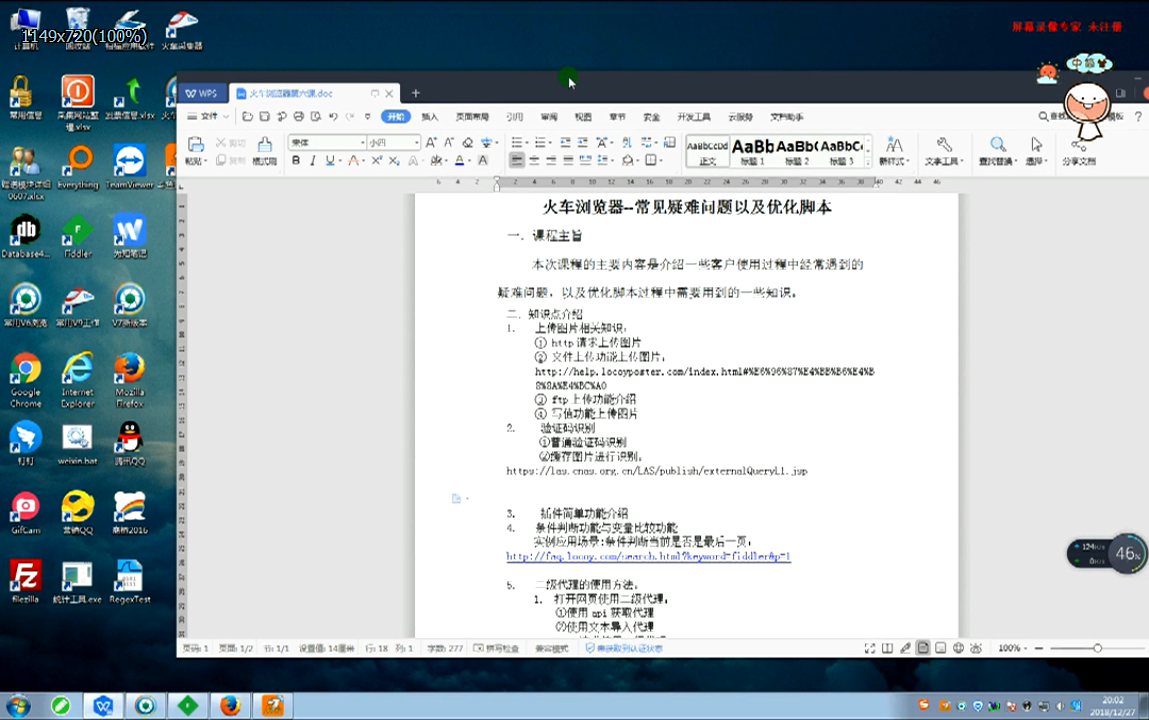This screenshot has height=720, width=1149.
Task: Open the 引用 ribbon tab
Action: (x=514, y=117)
